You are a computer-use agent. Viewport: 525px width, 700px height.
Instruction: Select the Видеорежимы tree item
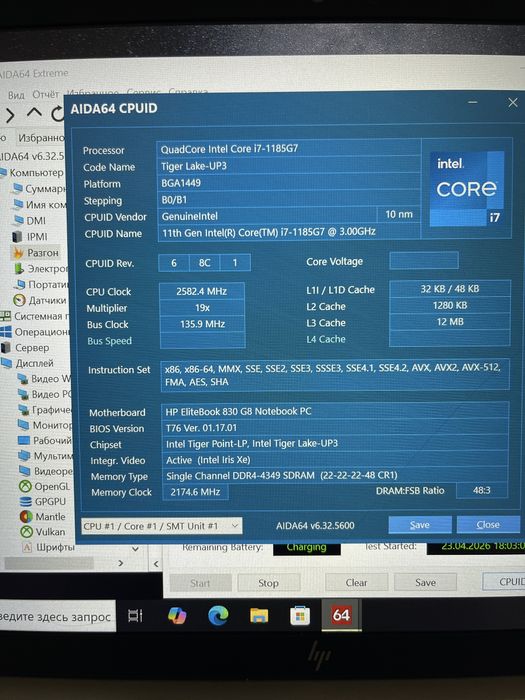pos(54,471)
